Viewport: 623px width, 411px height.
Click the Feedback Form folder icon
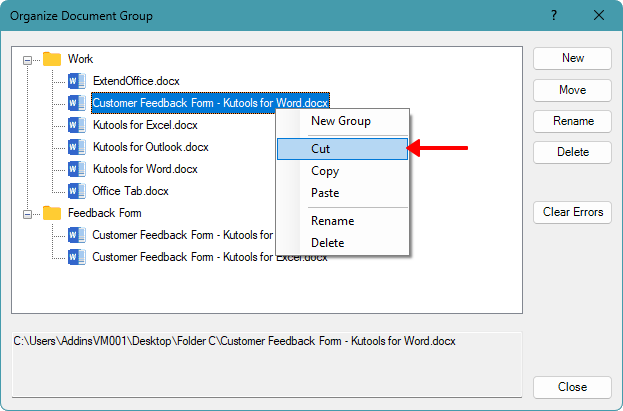pyautogui.click(x=52, y=213)
